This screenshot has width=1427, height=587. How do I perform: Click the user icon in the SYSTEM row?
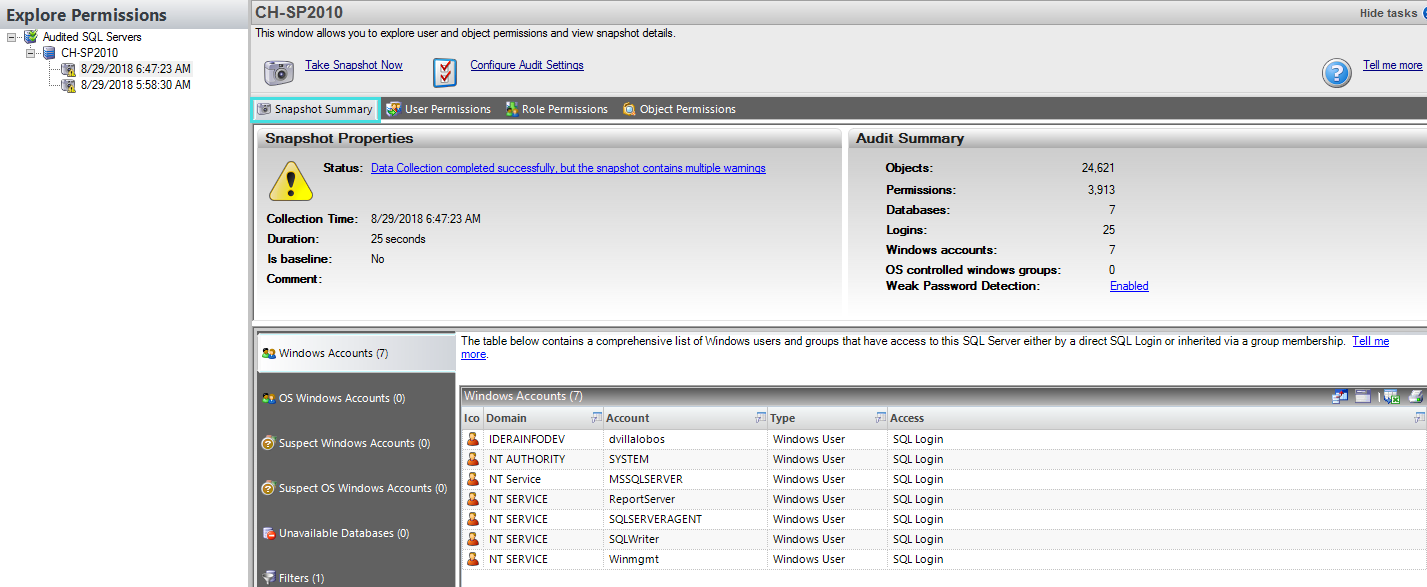point(472,459)
